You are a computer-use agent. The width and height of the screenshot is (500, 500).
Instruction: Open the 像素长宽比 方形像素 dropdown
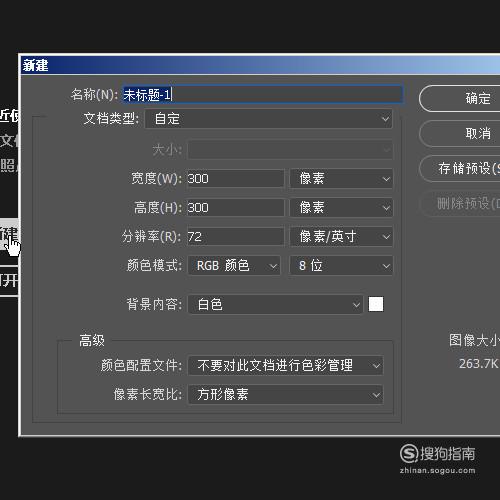pos(286,395)
